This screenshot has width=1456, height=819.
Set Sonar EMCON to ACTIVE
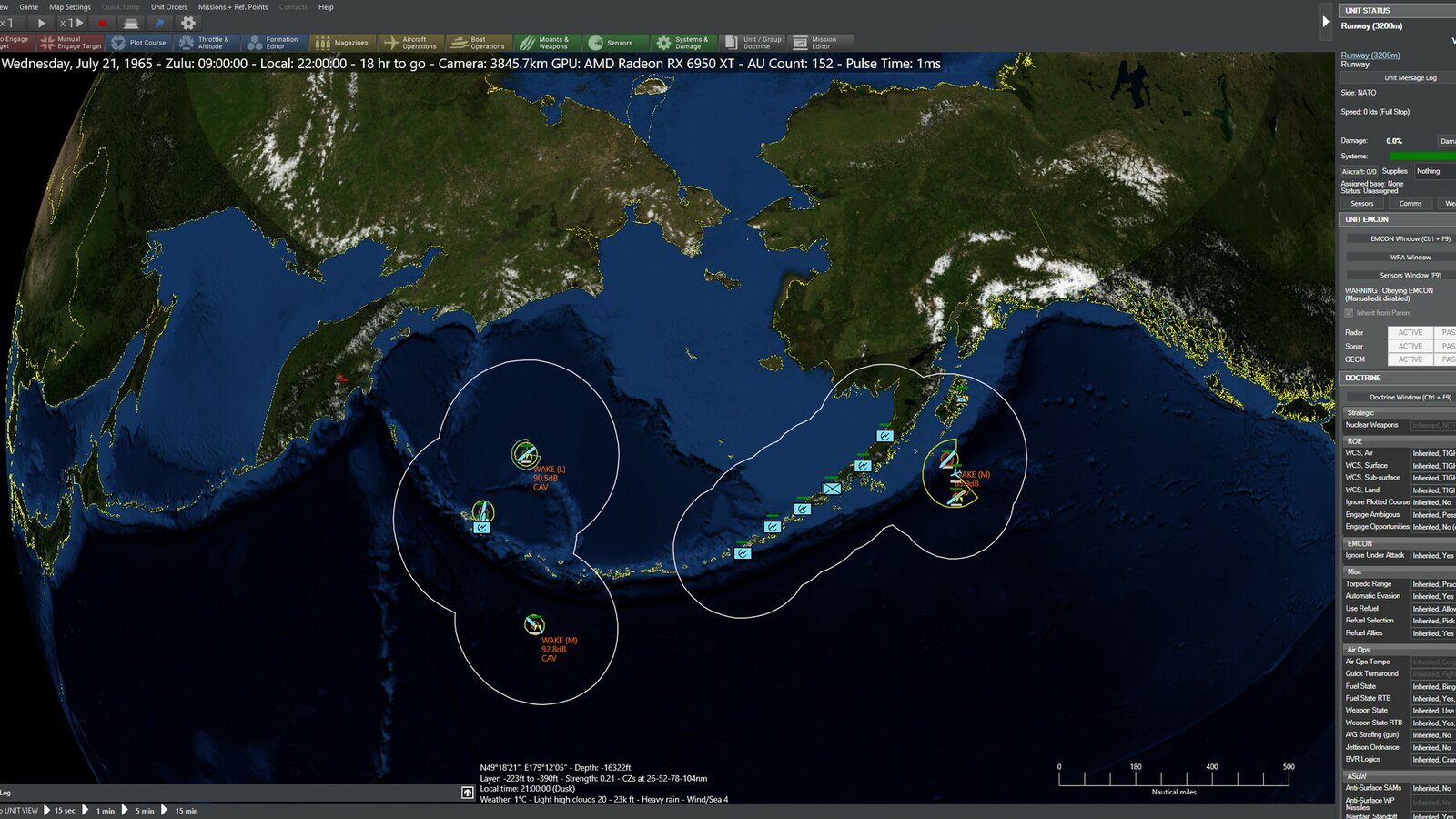pos(1410,347)
